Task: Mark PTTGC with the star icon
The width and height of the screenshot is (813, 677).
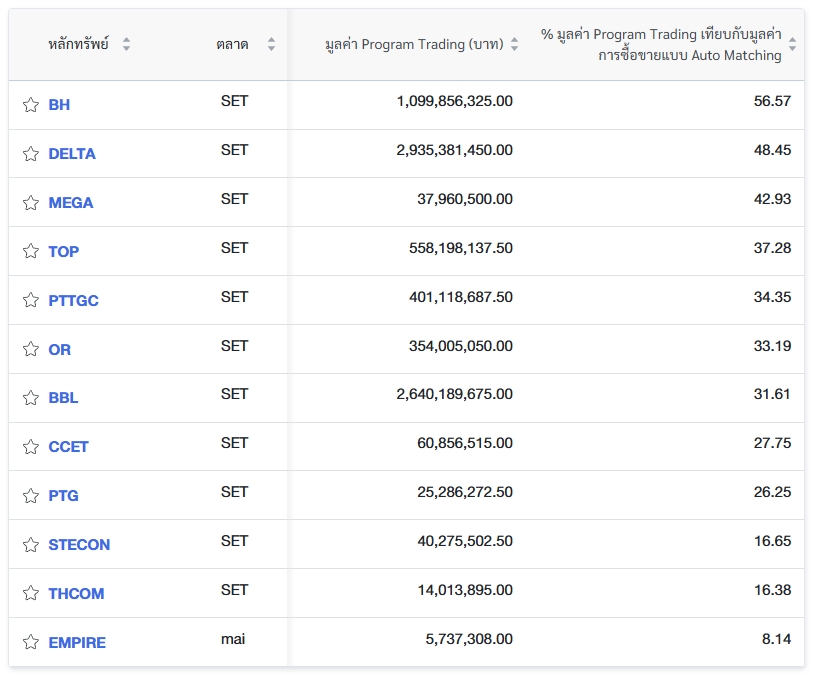Action: [x=30, y=301]
